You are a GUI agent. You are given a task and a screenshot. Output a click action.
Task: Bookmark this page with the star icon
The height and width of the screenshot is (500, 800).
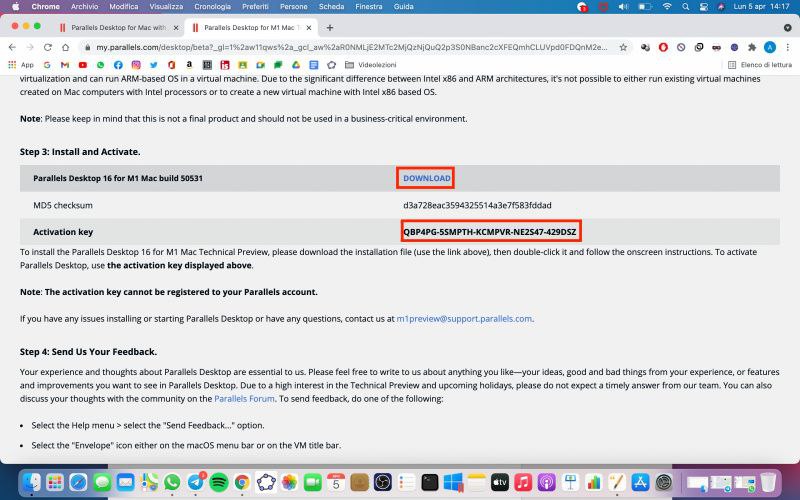tap(623, 47)
